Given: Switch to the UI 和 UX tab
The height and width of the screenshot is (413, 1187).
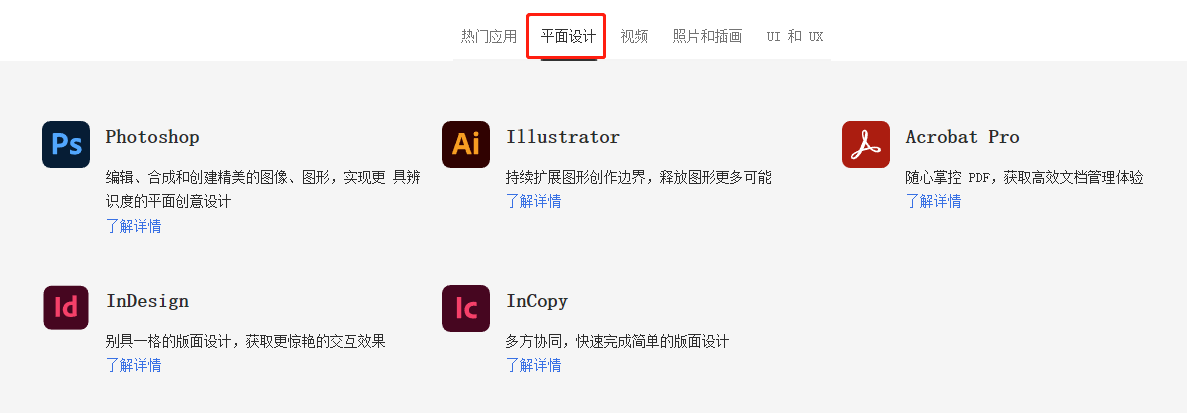Looking at the screenshot, I should [795, 37].
